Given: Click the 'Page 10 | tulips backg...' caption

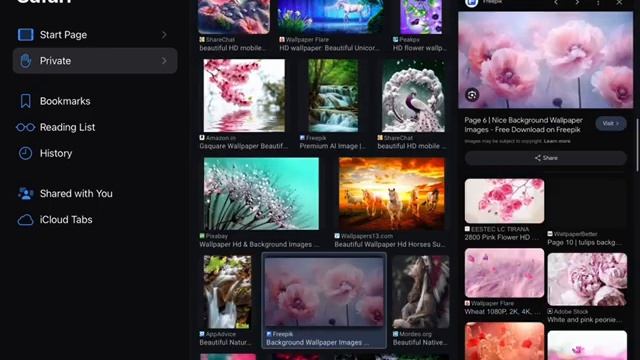Looking at the screenshot, I should pyautogui.click(x=584, y=242).
